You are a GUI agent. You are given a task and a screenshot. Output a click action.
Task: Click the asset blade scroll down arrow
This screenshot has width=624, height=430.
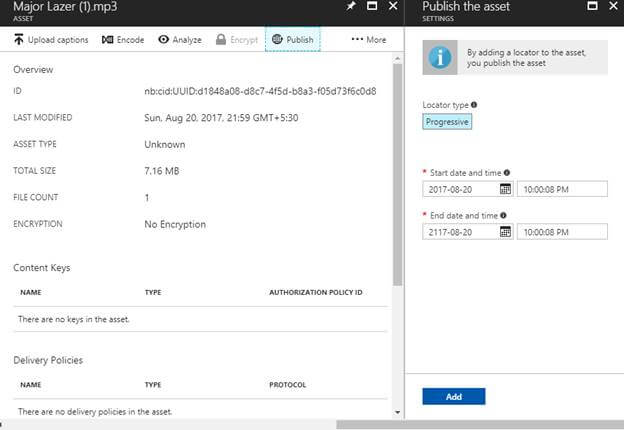pos(397,412)
